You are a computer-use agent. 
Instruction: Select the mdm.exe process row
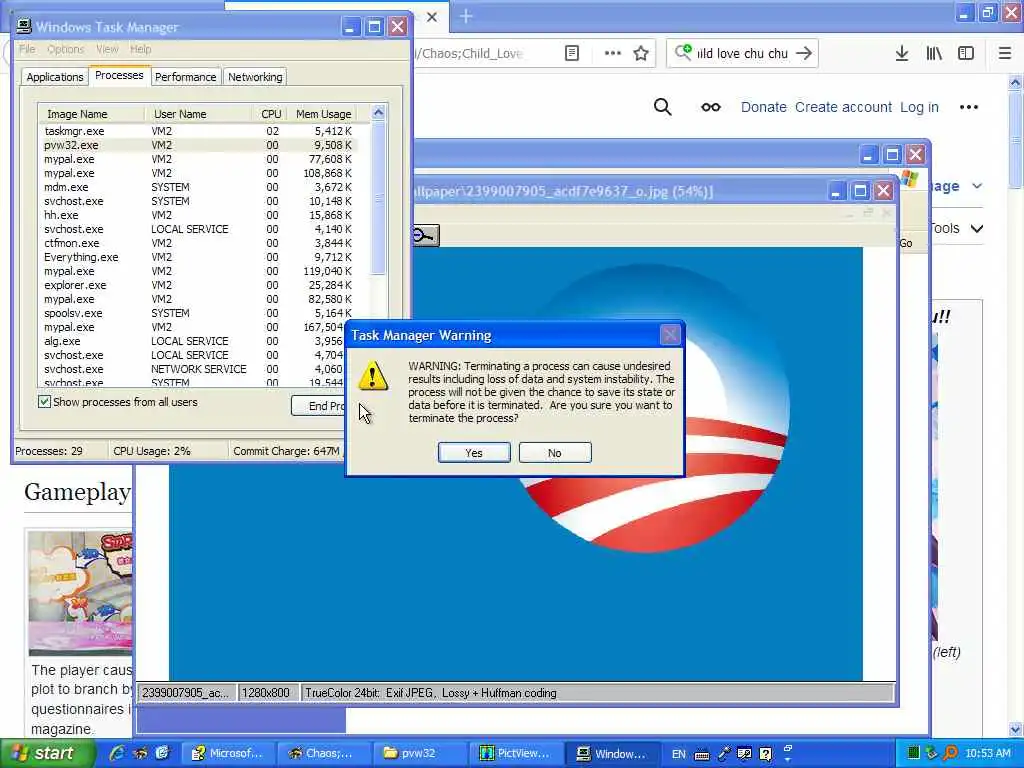(198, 187)
